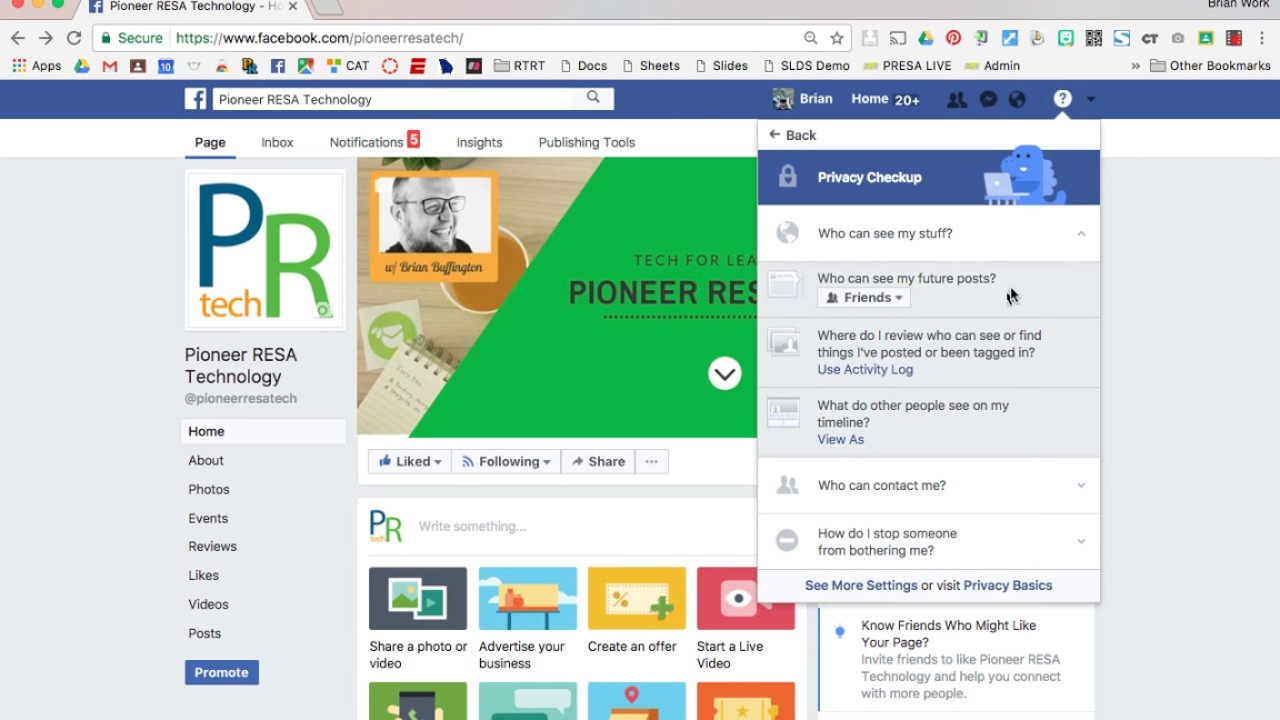The width and height of the screenshot is (1280, 720).
Task: Open the Chrome three-dot menu
Action: [1262, 38]
